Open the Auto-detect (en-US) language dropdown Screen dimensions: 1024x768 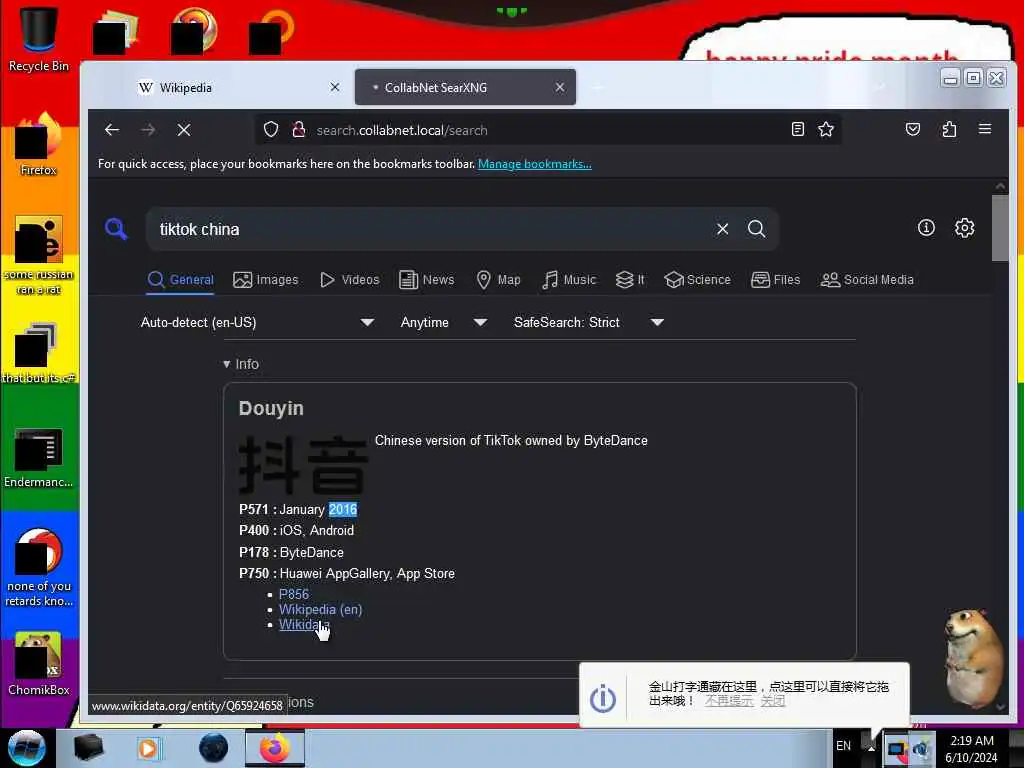coord(257,322)
